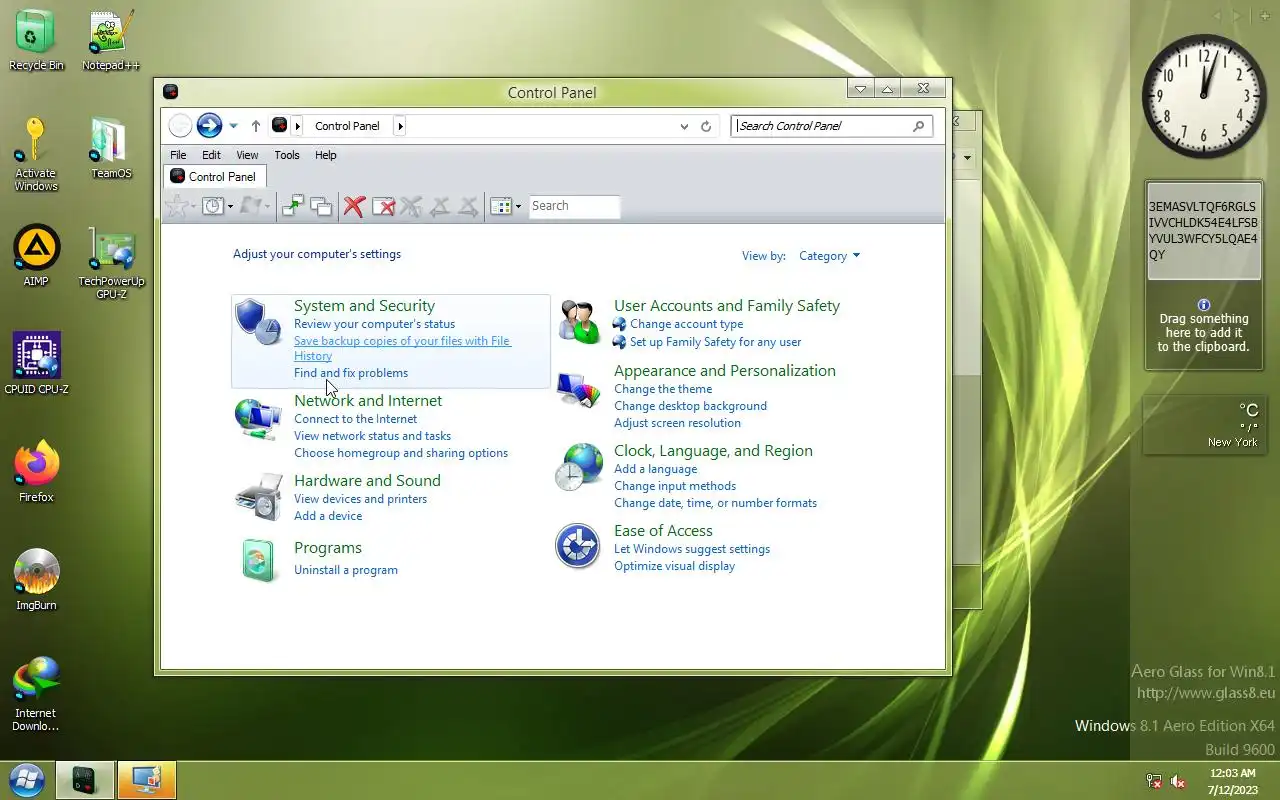Select the Control Panel tab
Viewport: 1280px width, 800px height.
point(214,176)
